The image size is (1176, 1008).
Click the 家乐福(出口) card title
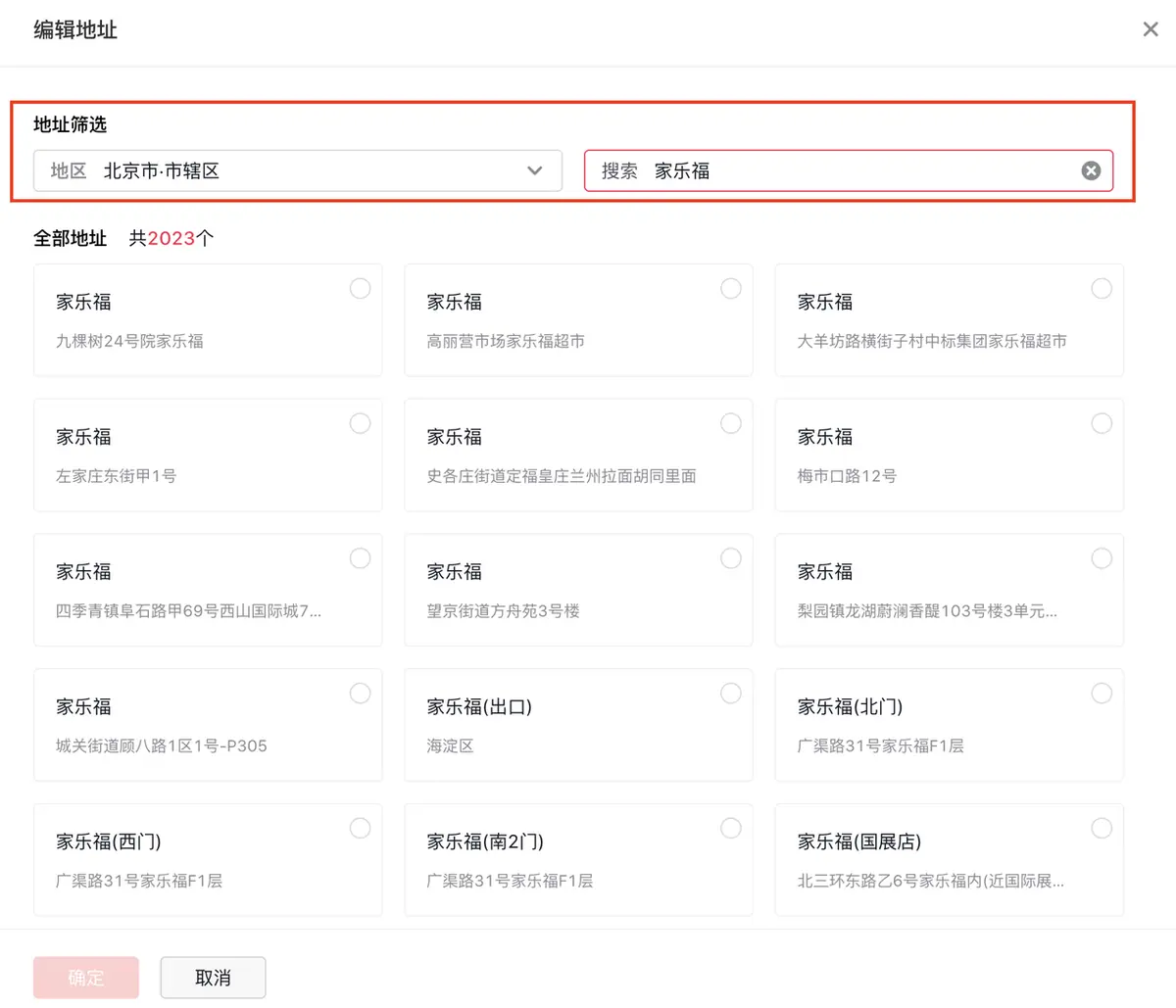479,706
